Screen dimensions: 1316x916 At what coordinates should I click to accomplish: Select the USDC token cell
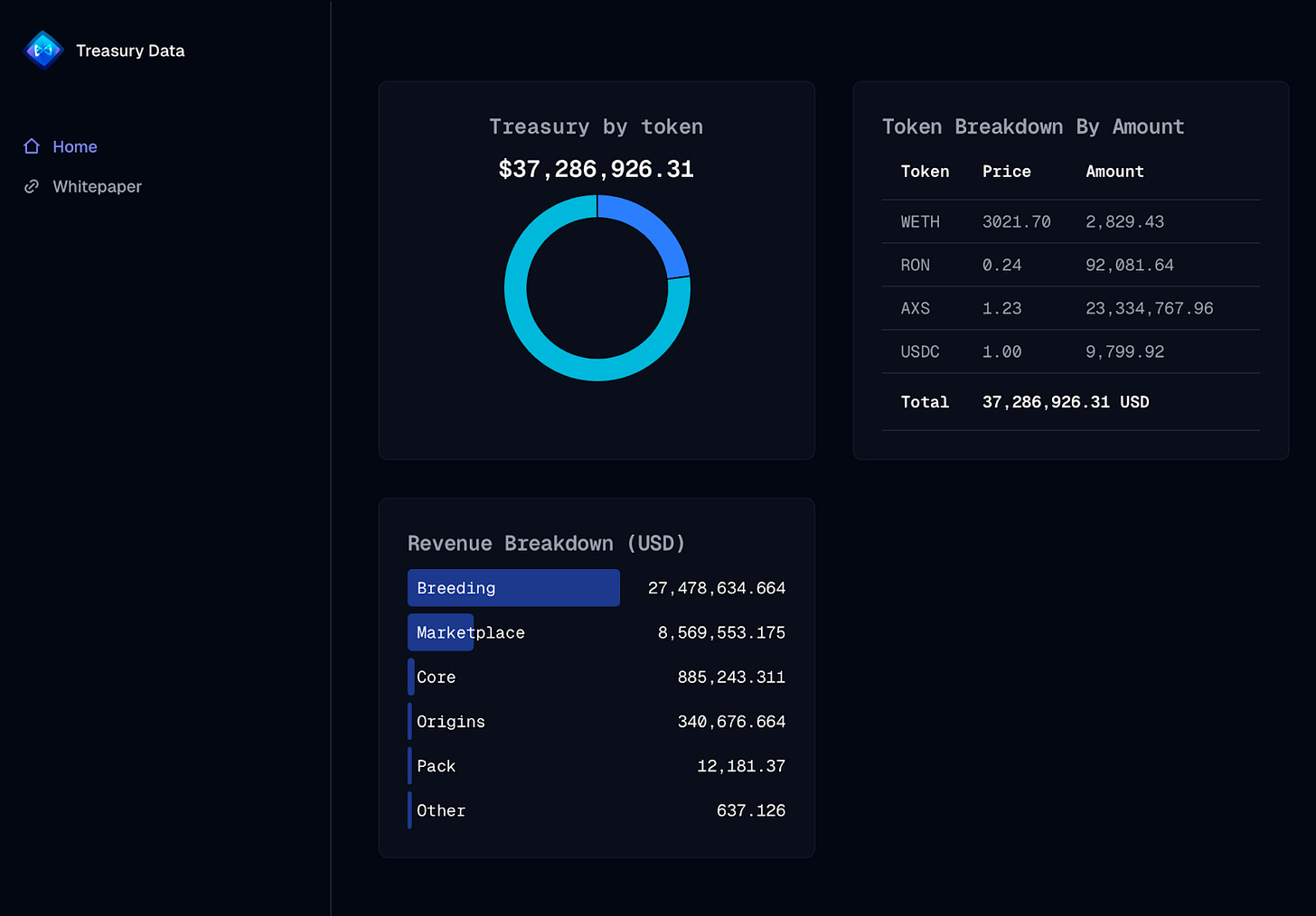920,351
